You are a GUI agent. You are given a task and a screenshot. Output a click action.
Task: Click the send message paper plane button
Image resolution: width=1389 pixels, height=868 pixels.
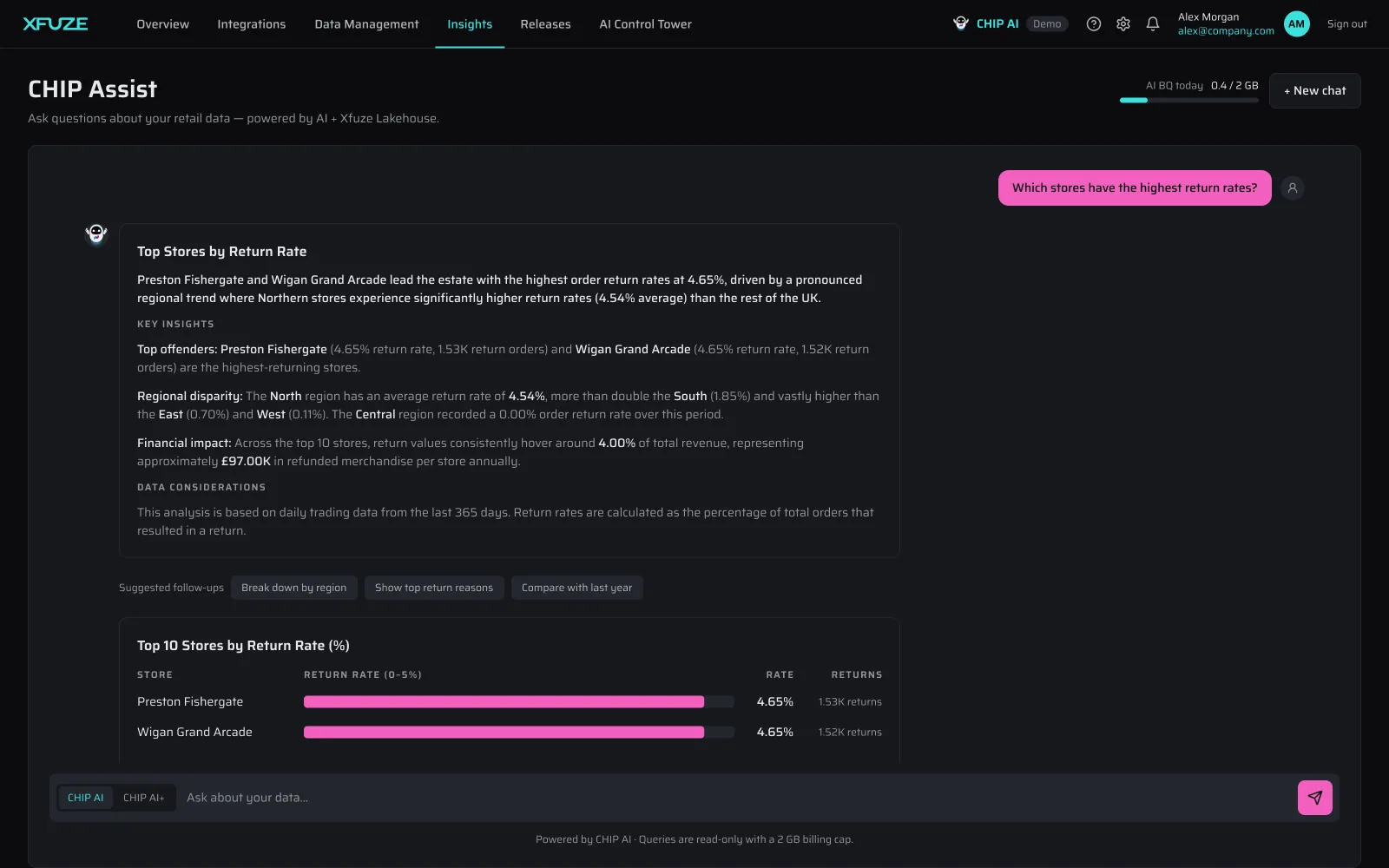[1315, 798]
